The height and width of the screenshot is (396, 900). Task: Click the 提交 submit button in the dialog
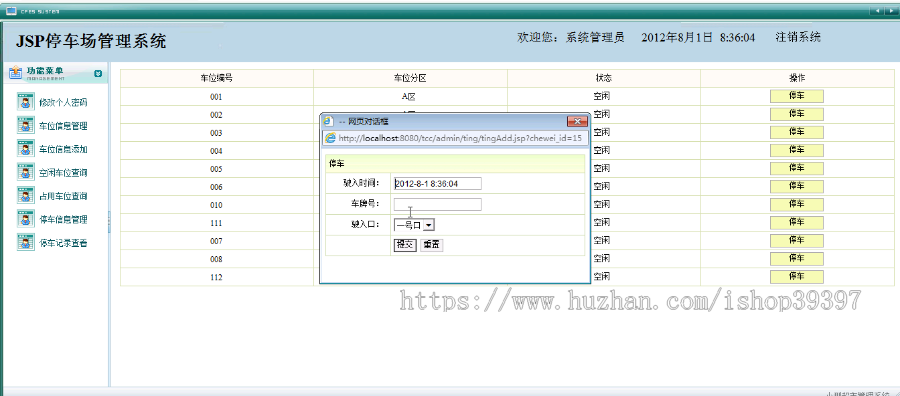tap(405, 244)
